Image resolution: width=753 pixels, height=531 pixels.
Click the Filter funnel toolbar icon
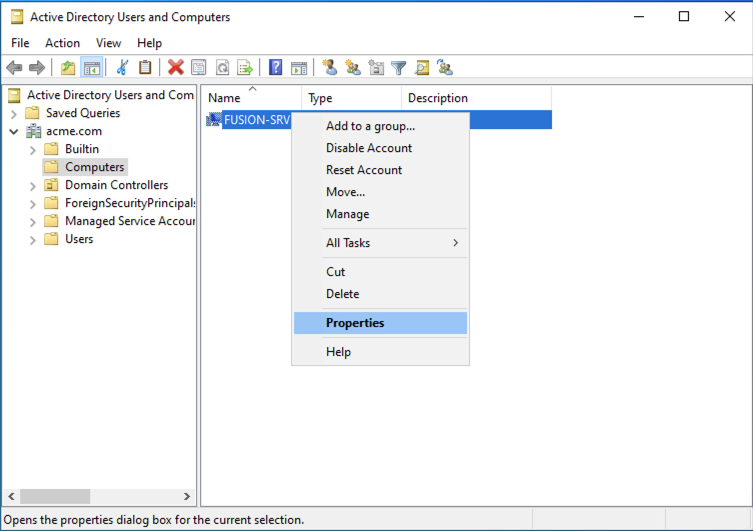coord(399,68)
